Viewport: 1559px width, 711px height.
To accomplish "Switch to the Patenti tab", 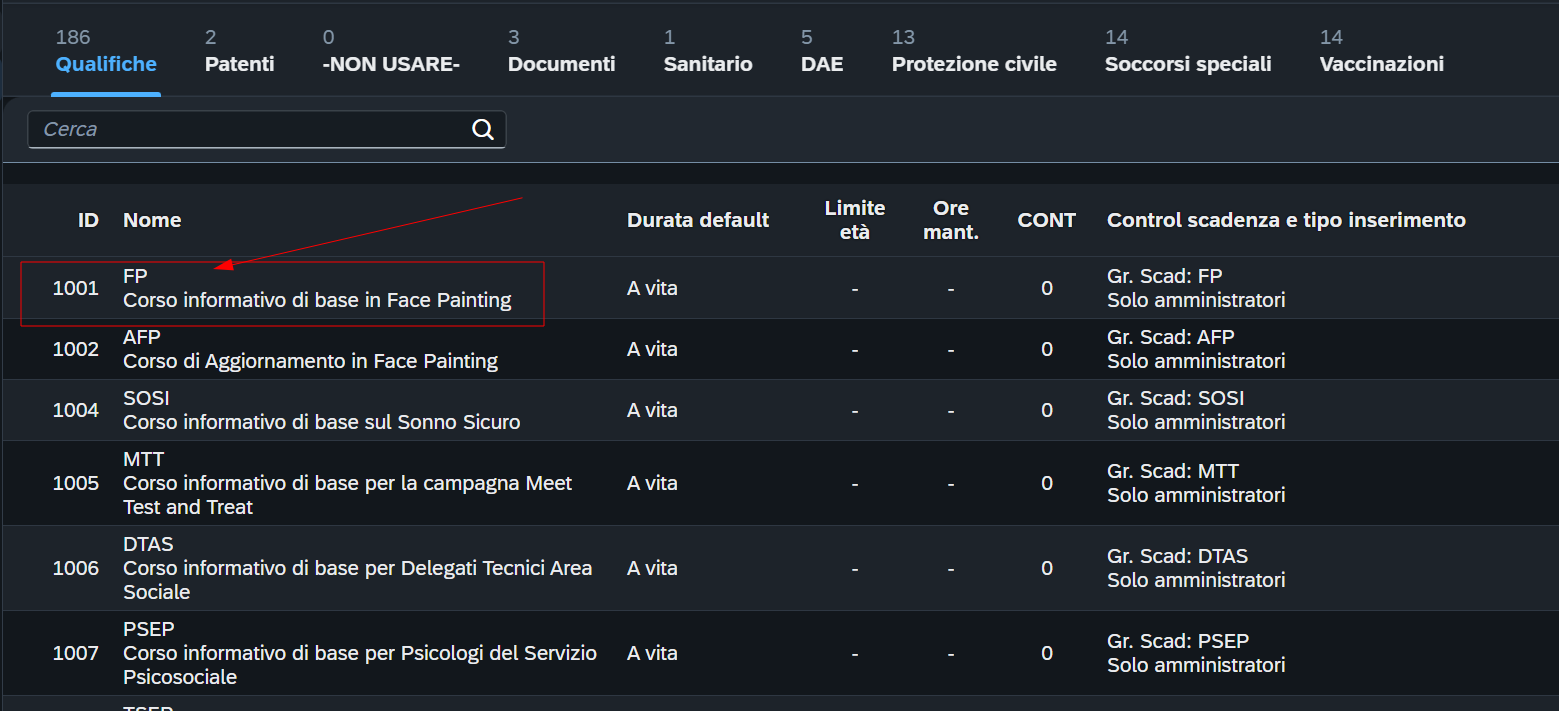I will (239, 52).
